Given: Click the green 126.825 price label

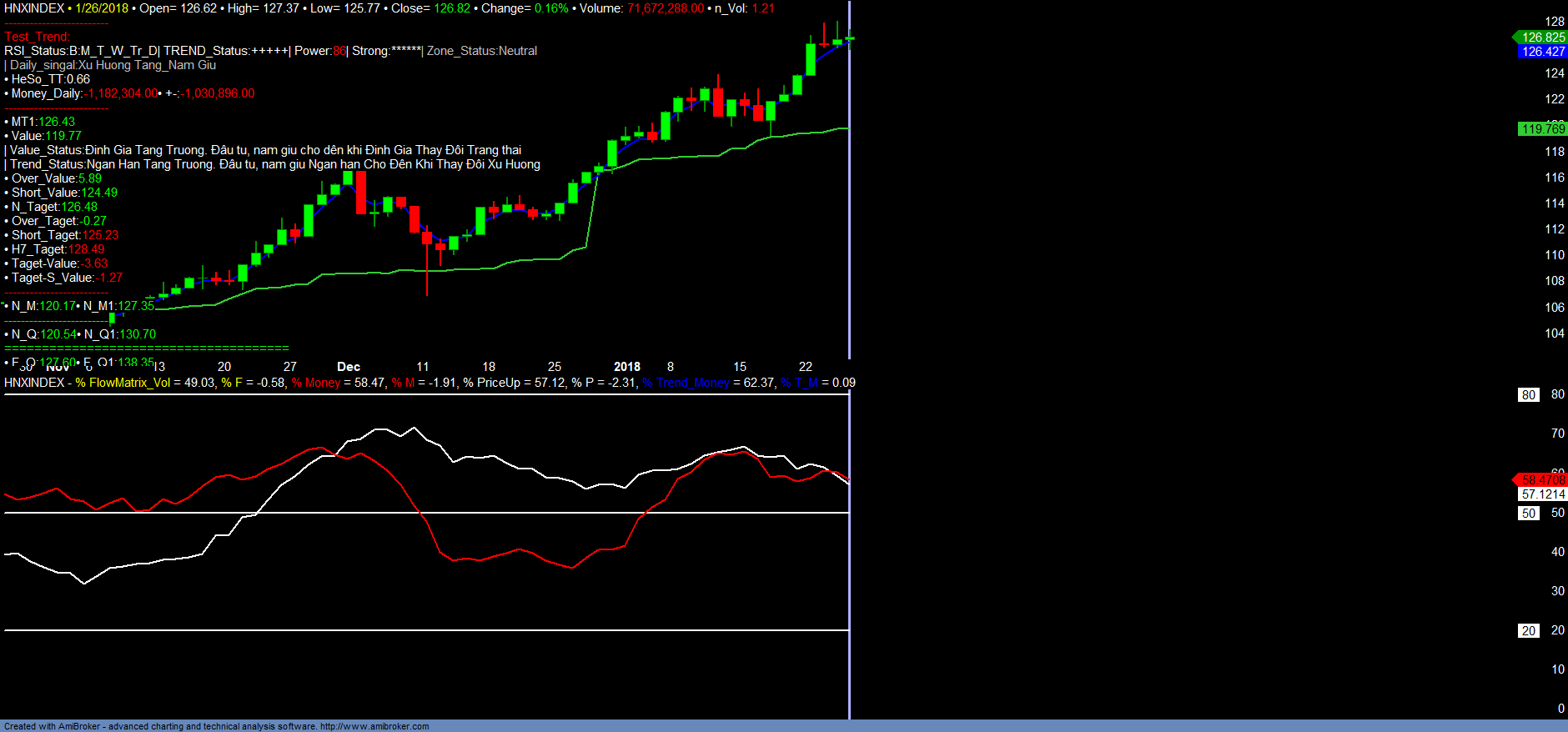Looking at the screenshot, I should pyautogui.click(x=1542, y=37).
